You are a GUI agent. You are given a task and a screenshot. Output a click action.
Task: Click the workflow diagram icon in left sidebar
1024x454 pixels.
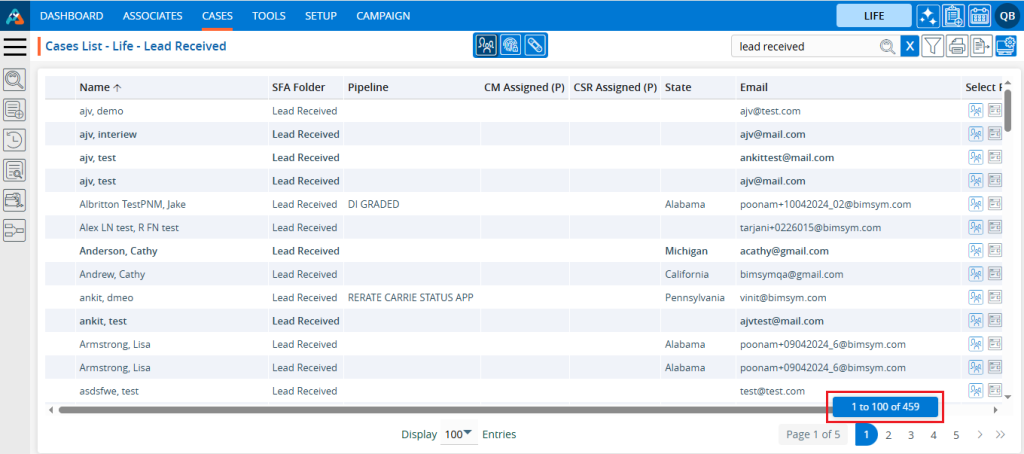15,231
